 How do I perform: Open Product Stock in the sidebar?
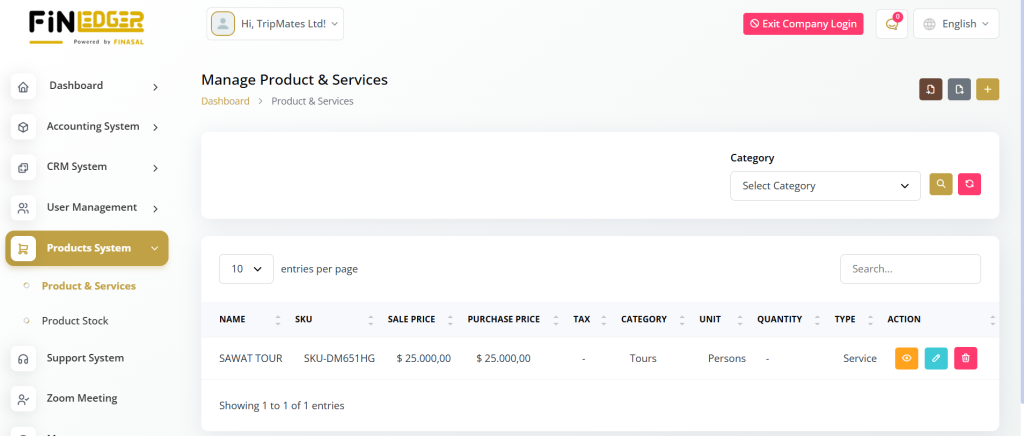[x=75, y=321]
